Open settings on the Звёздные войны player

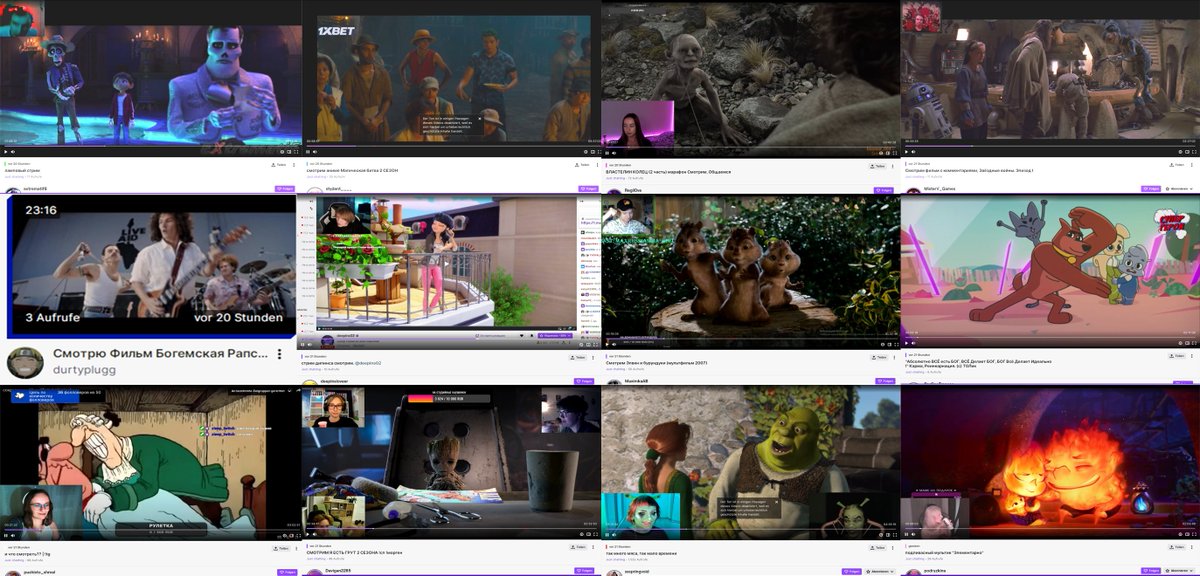pyautogui.click(x=1180, y=151)
